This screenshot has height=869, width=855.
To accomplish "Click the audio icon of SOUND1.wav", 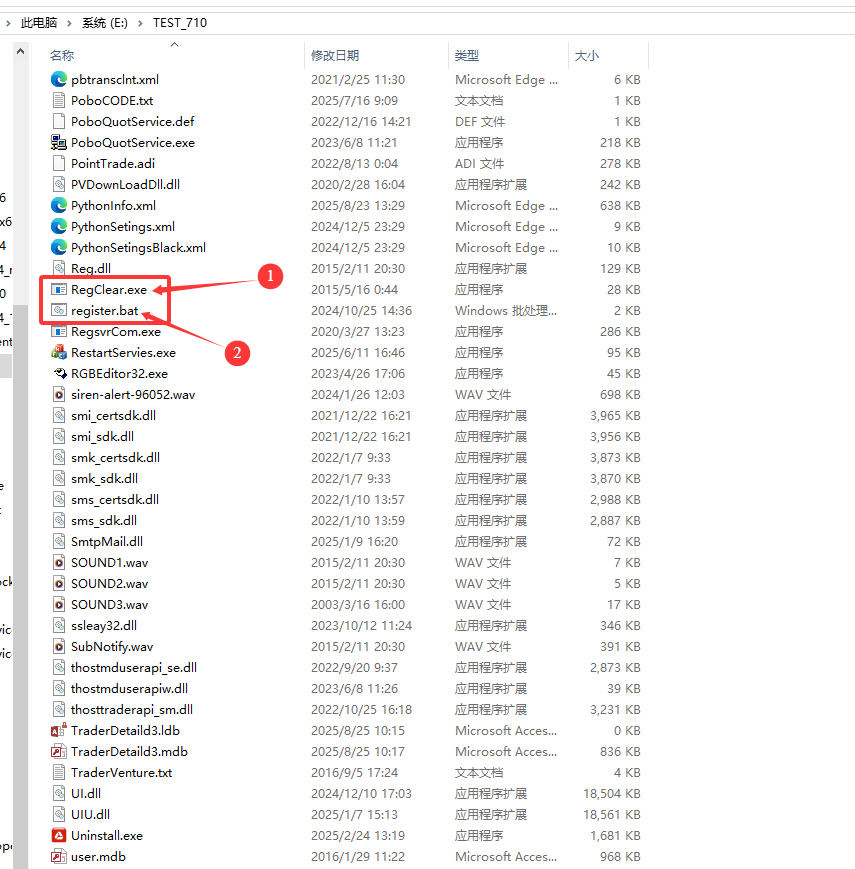I will [59, 563].
